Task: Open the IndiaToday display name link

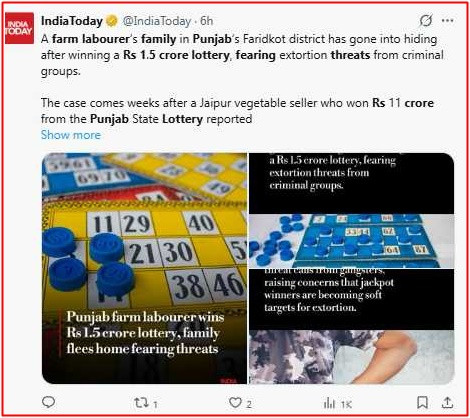Action: pos(72,21)
